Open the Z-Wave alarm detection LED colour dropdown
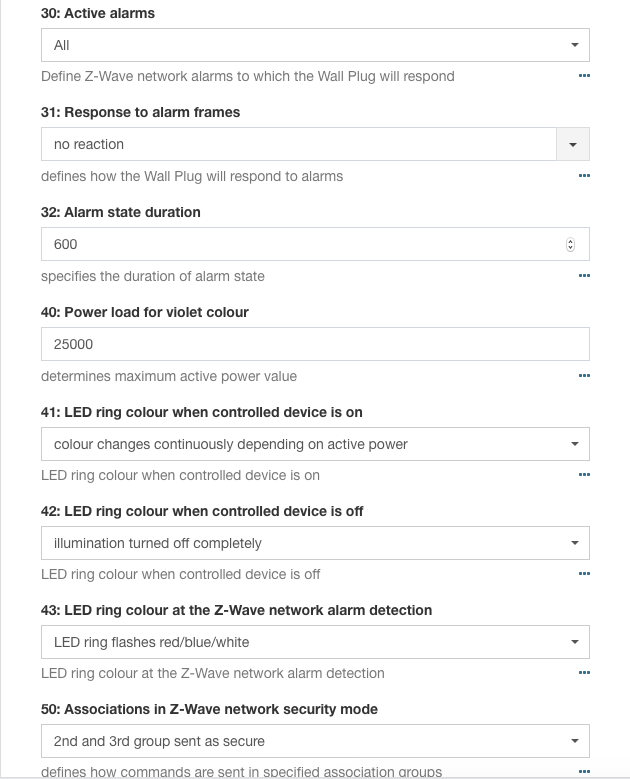The height and width of the screenshot is (779, 630). (315, 642)
